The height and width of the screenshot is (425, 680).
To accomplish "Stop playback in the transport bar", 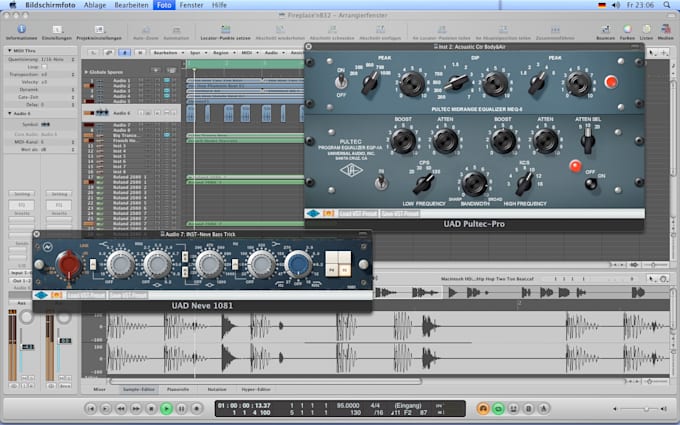I will coord(151,408).
